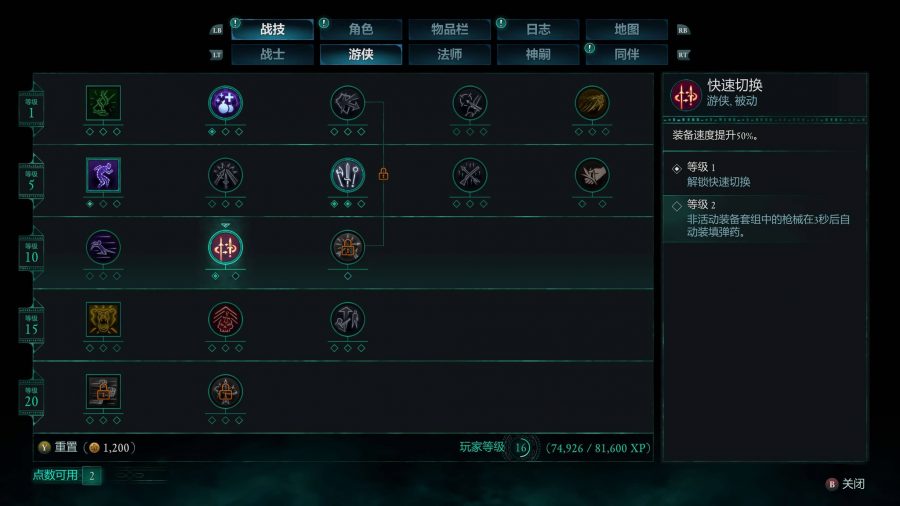This screenshot has height=506, width=900.
Task: Choose the three-weapons skill icon in level 5 row
Action: (347, 175)
